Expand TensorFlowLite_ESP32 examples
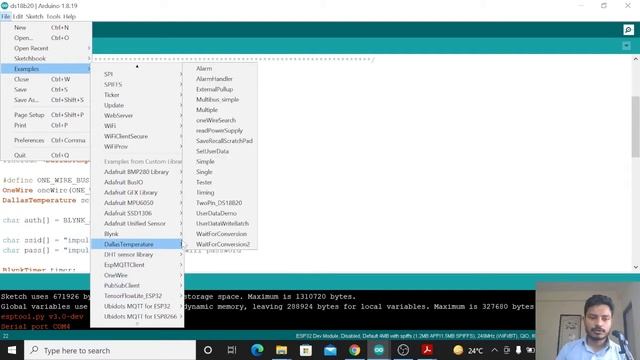 tap(137, 296)
